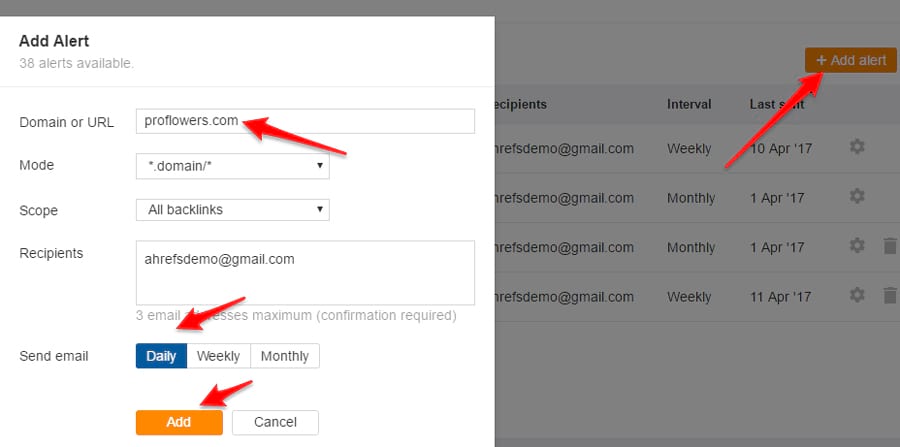Expand the Scope dropdown

pos(232,210)
